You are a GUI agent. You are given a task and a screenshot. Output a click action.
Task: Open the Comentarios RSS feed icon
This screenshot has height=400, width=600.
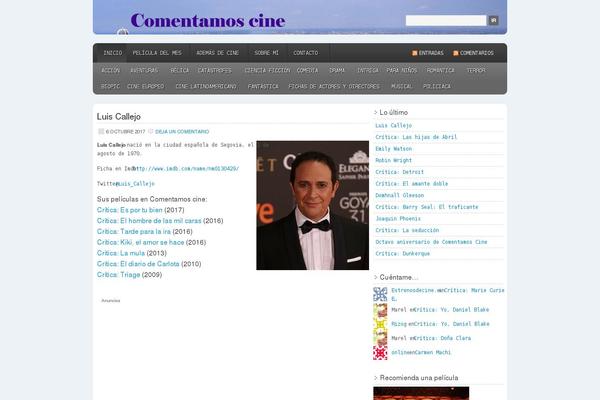(x=455, y=53)
